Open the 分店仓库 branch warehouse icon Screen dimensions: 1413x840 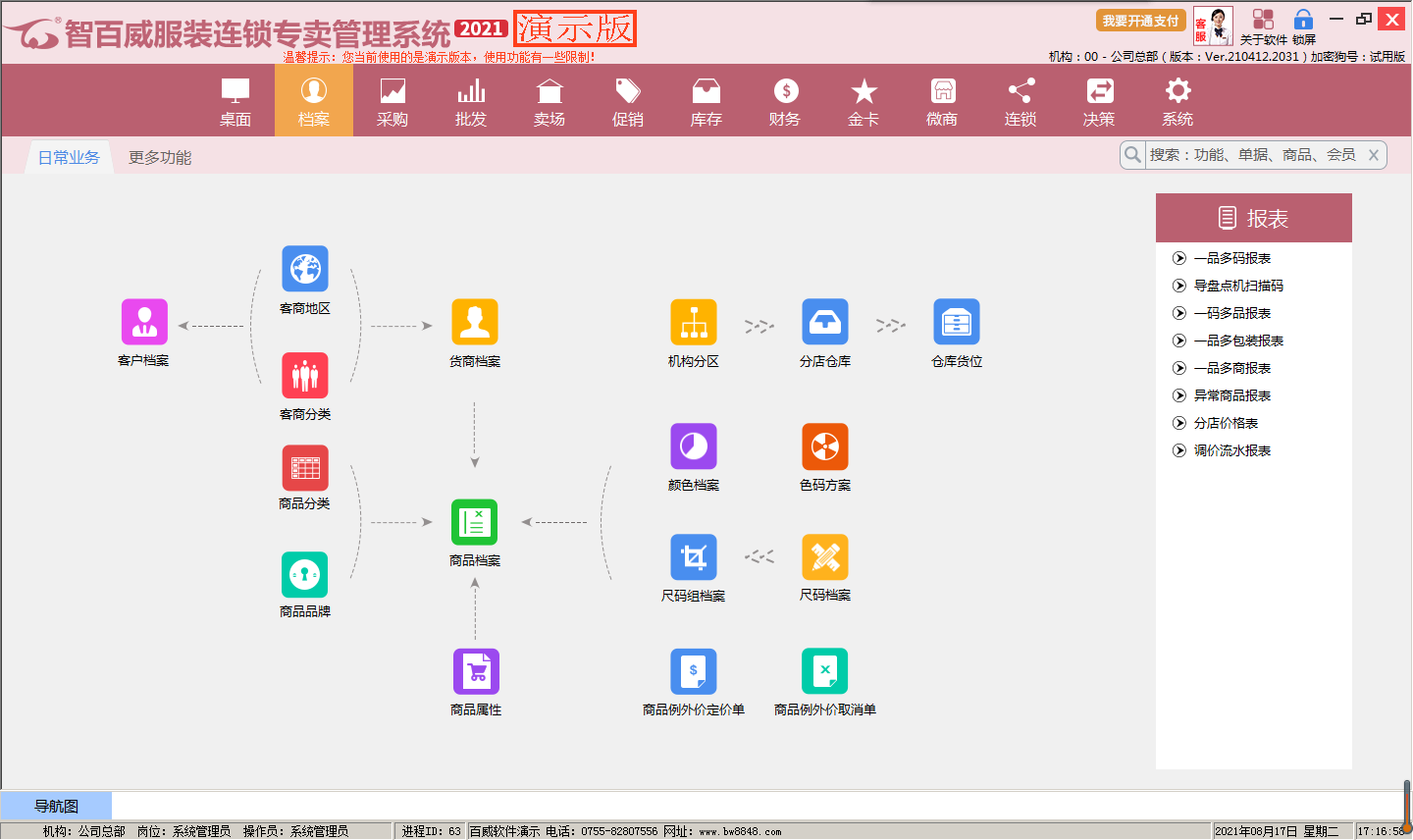pos(825,323)
